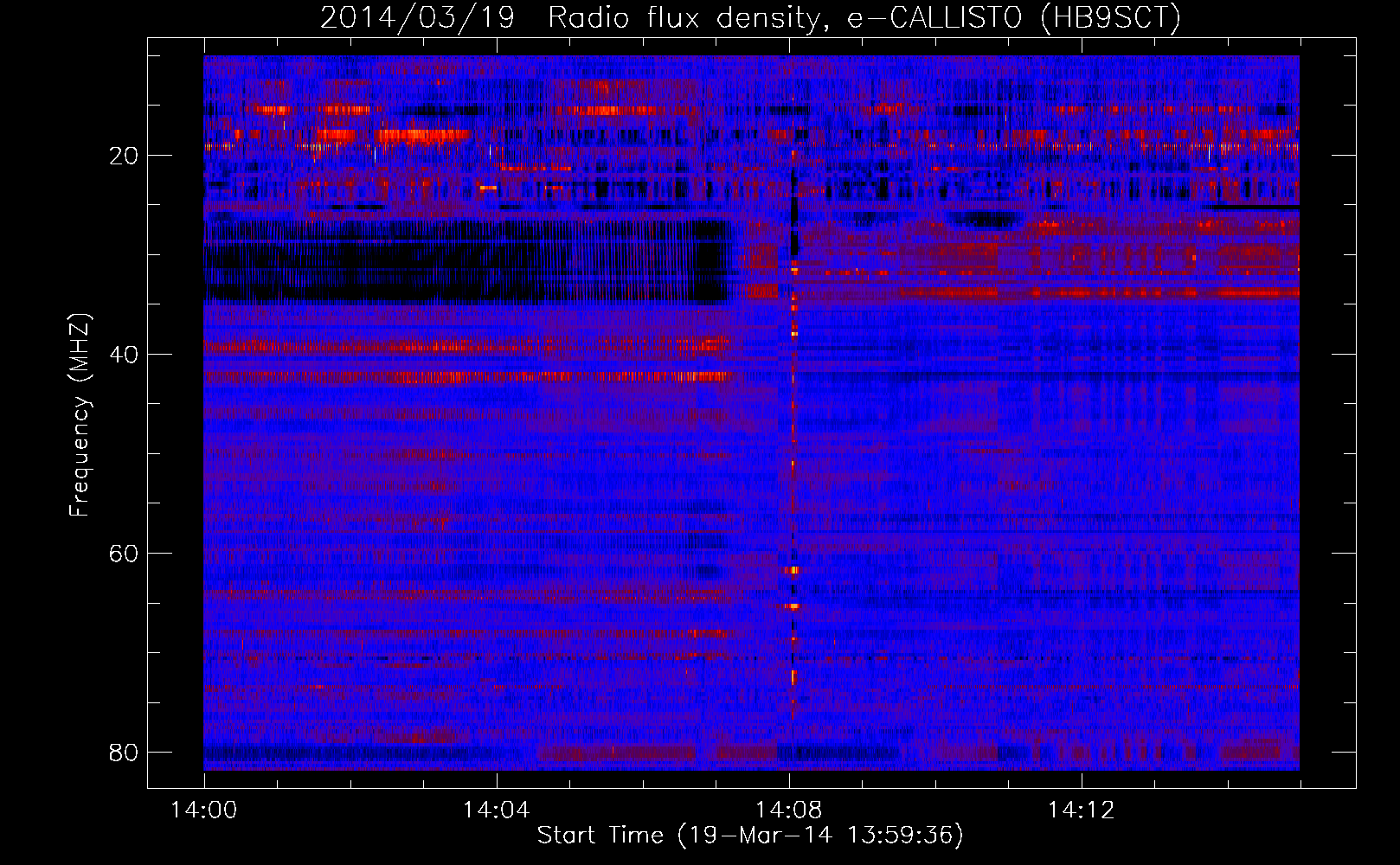
Task: Click the 40 frequency tick label
Action: (x=124, y=355)
